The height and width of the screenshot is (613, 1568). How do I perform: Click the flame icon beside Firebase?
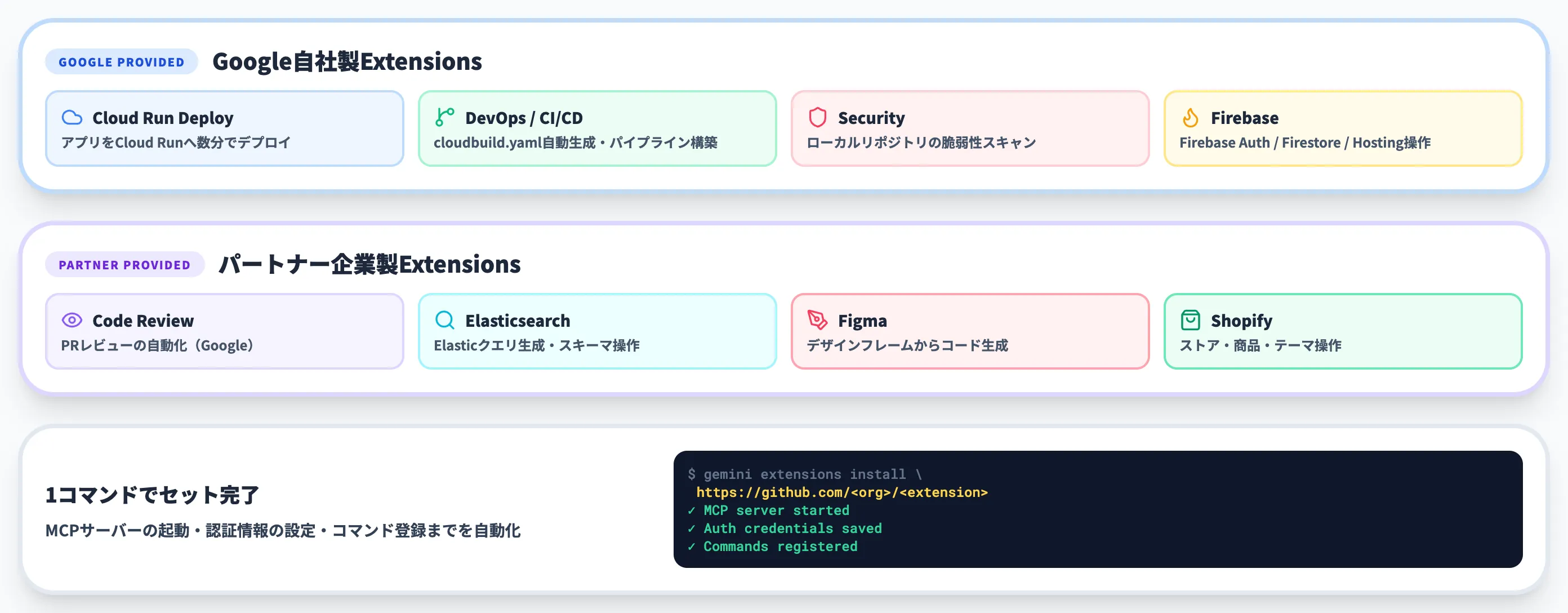coord(1190,118)
